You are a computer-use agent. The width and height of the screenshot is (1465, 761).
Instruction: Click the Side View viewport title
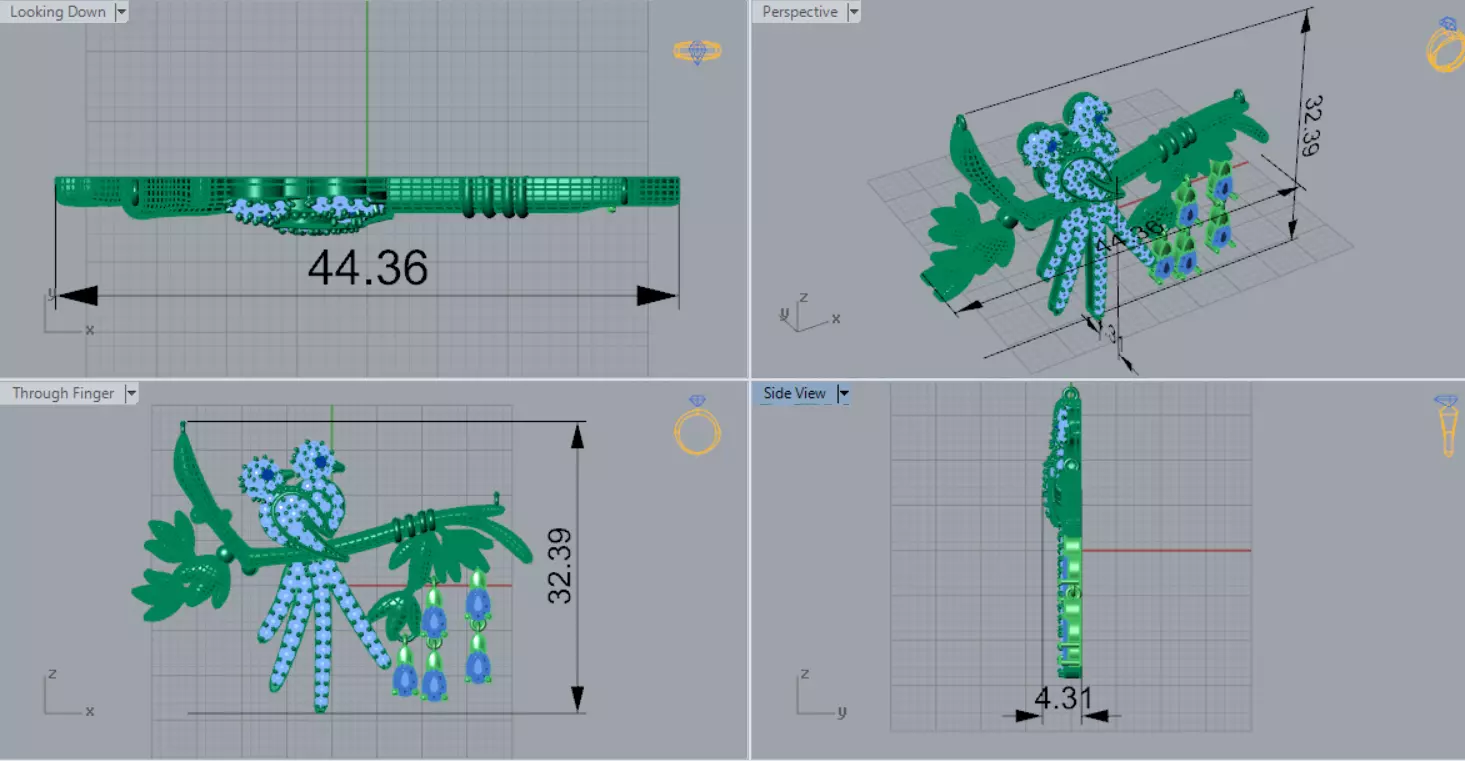[794, 393]
